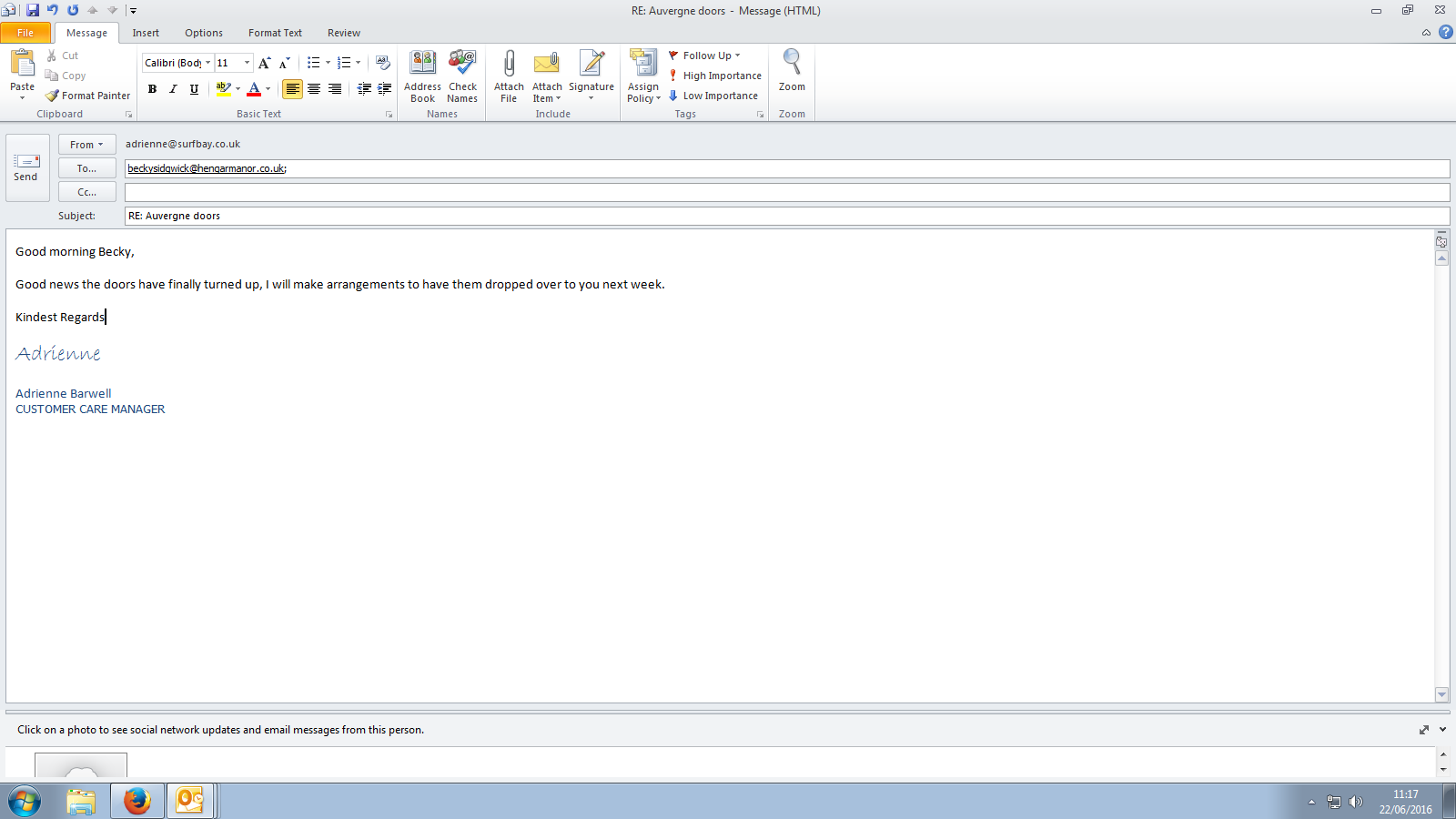Open the Tags dialog launcher
The image size is (1456, 819).
click(x=760, y=115)
